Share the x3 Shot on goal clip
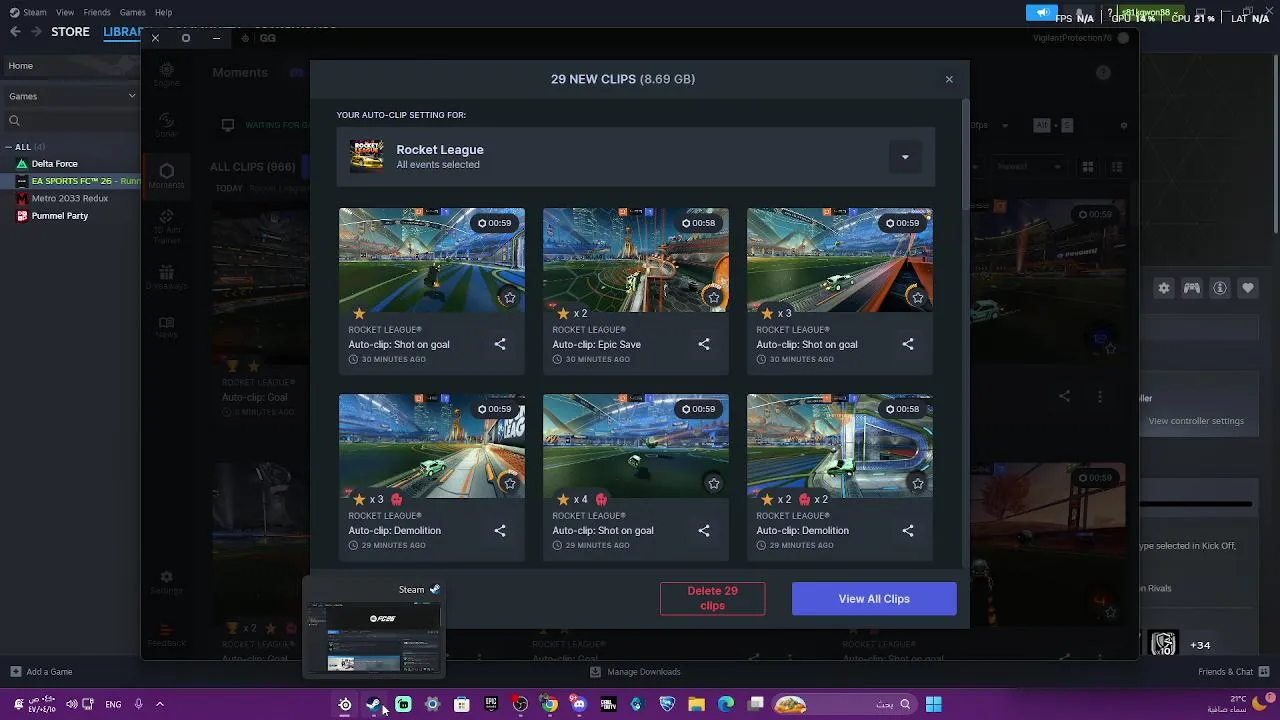The image size is (1280, 720). point(908,344)
